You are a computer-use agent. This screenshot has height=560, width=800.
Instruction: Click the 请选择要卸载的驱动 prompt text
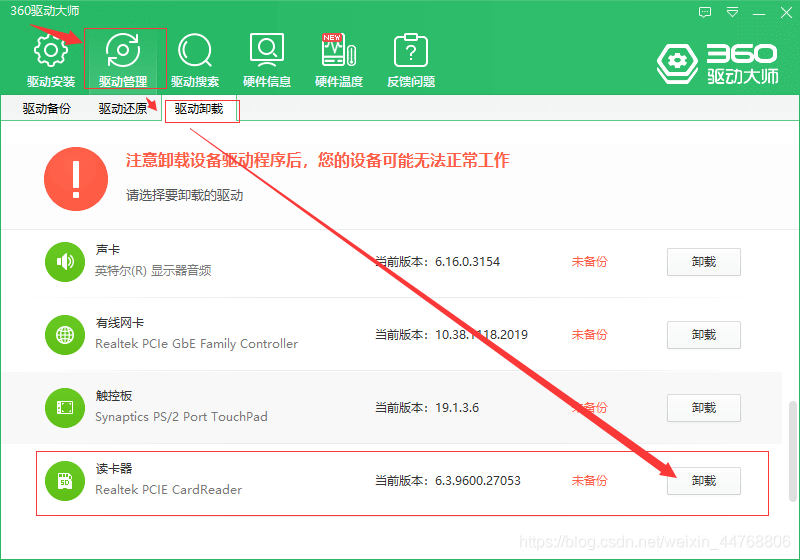pos(185,195)
